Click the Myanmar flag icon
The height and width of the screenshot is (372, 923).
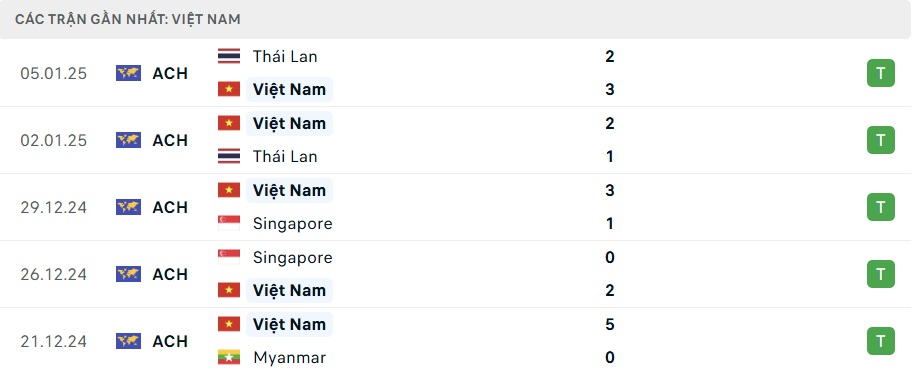coord(229,358)
